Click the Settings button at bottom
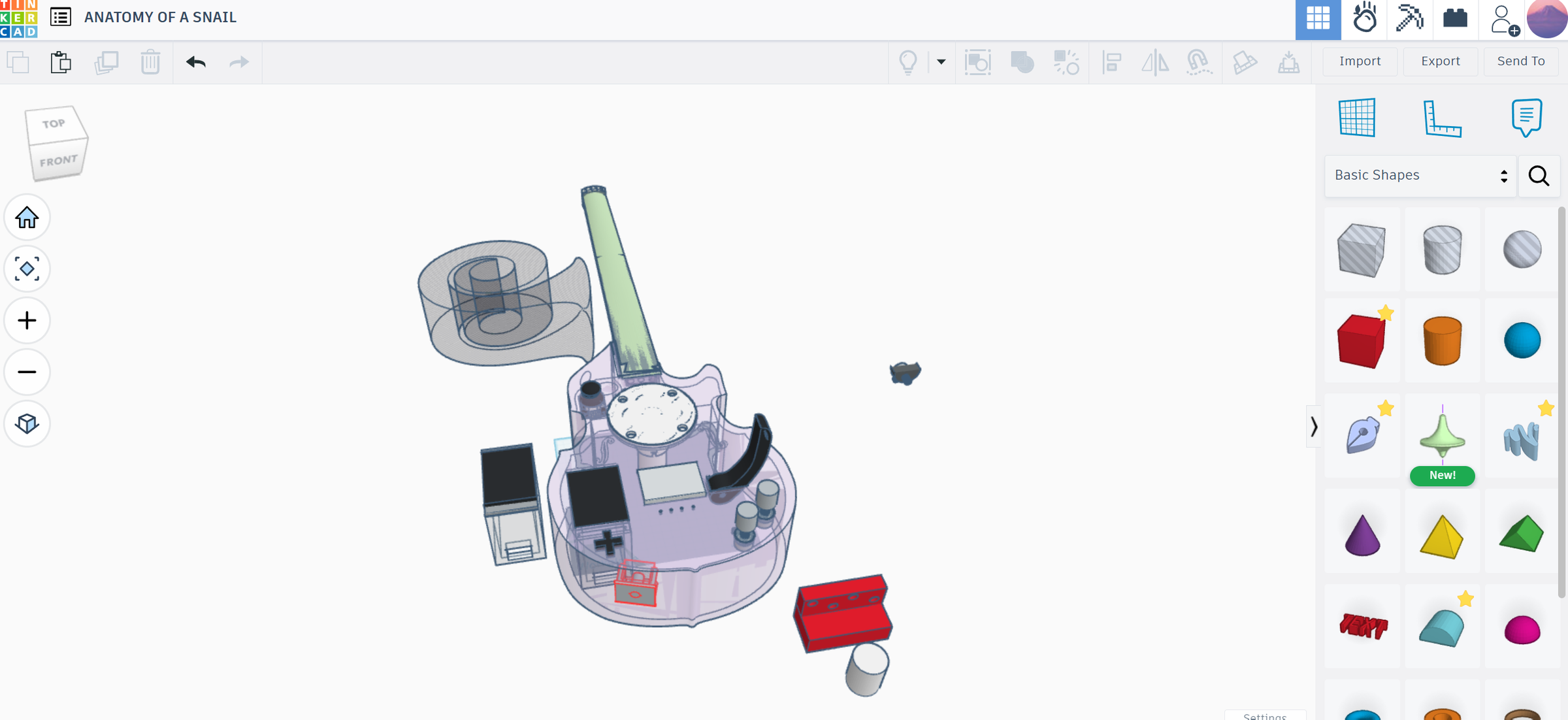Image resolution: width=1568 pixels, height=720 pixels. click(x=1265, y=715)
